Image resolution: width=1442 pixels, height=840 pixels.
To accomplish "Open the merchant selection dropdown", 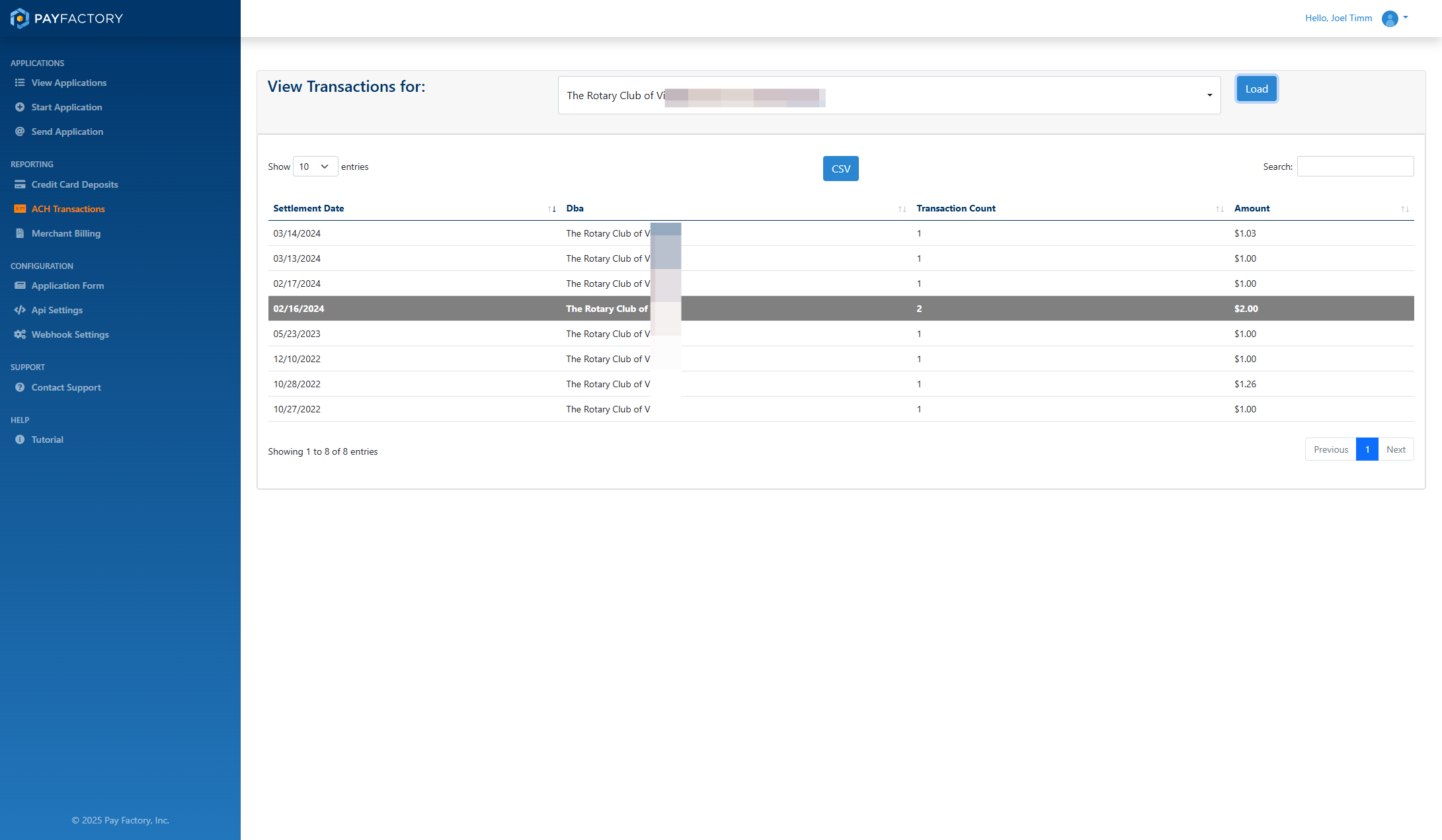I will pos(889,95).
